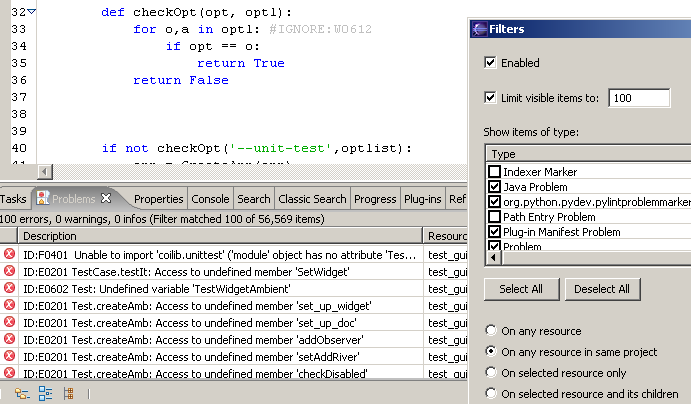Click the error icon beside the F0401 import error
This screenshot has height=404, width=691.
coord(10,255)
